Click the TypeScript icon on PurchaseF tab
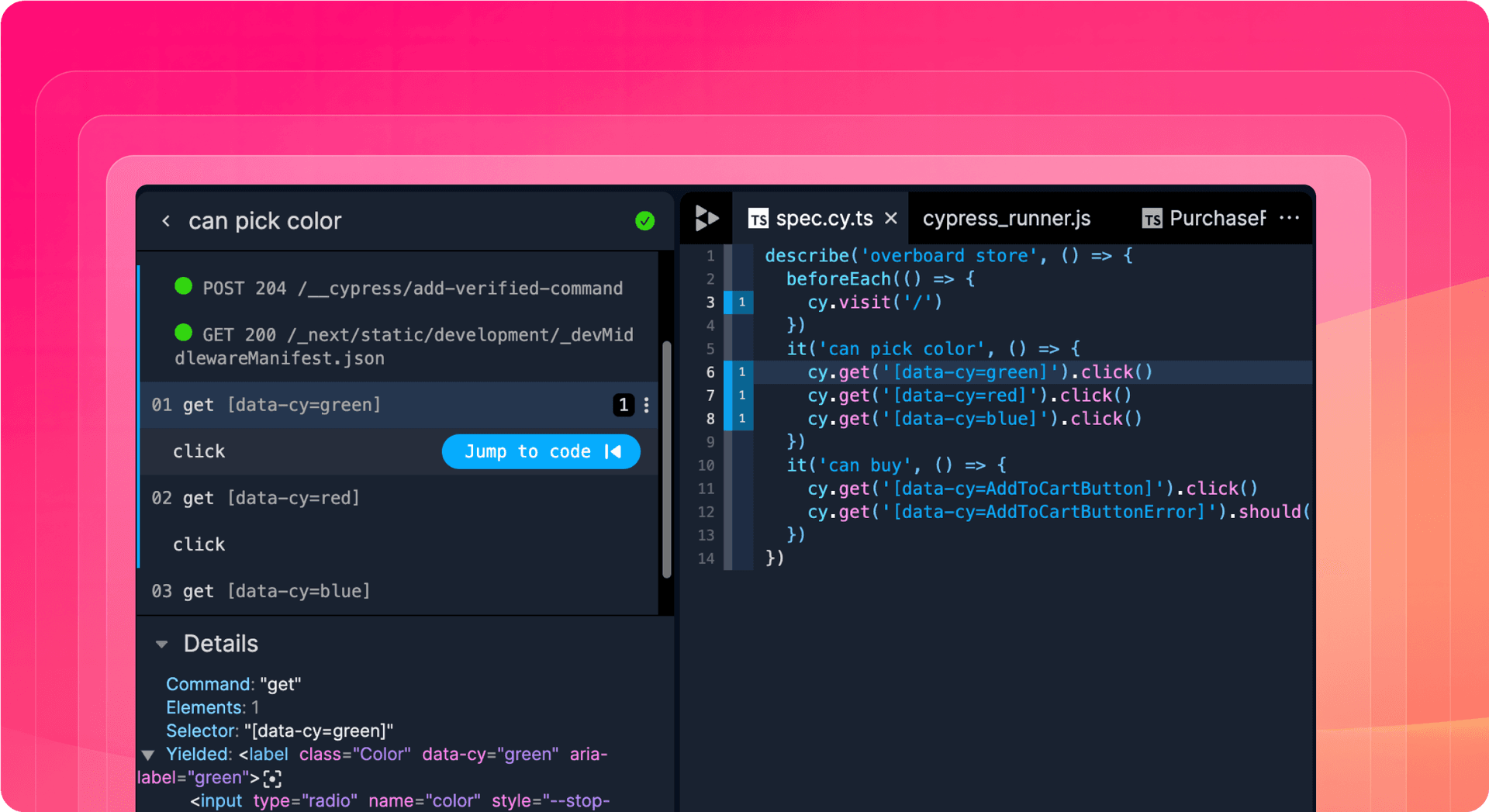This screenshot has width=1489, height=812. [x=1152, y=219]
